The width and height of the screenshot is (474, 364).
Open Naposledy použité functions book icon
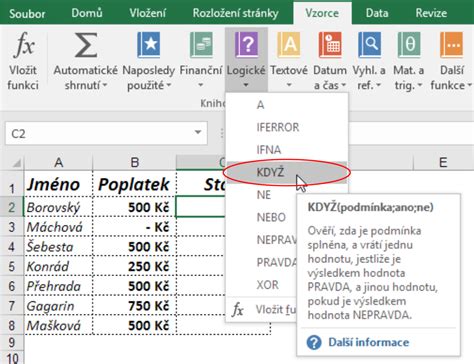pos(149,45)
